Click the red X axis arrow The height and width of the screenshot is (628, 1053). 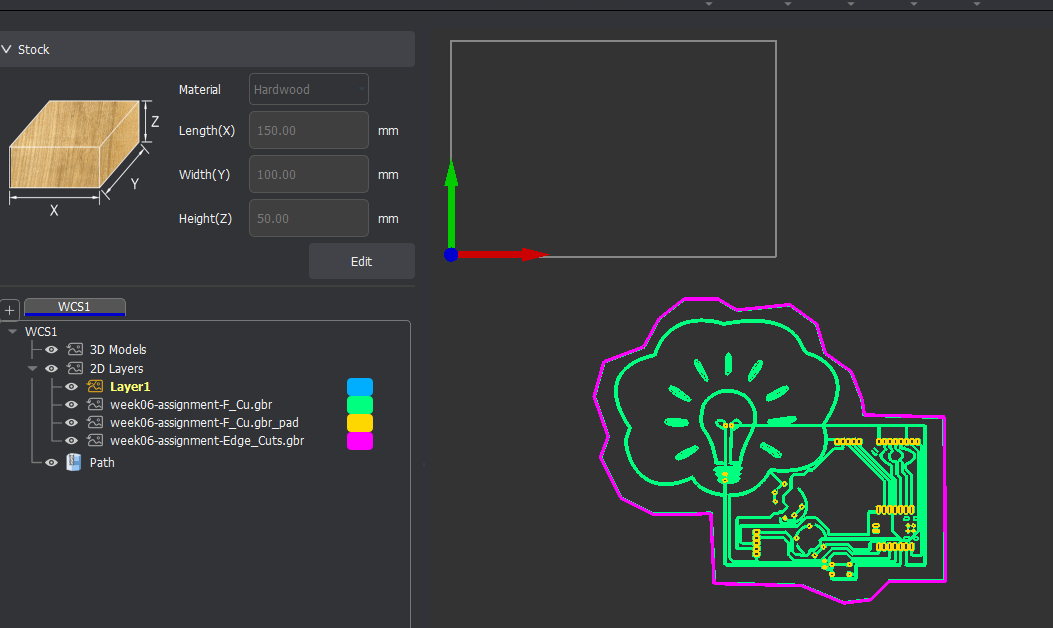pyautogui.click(x=502, y=255)
